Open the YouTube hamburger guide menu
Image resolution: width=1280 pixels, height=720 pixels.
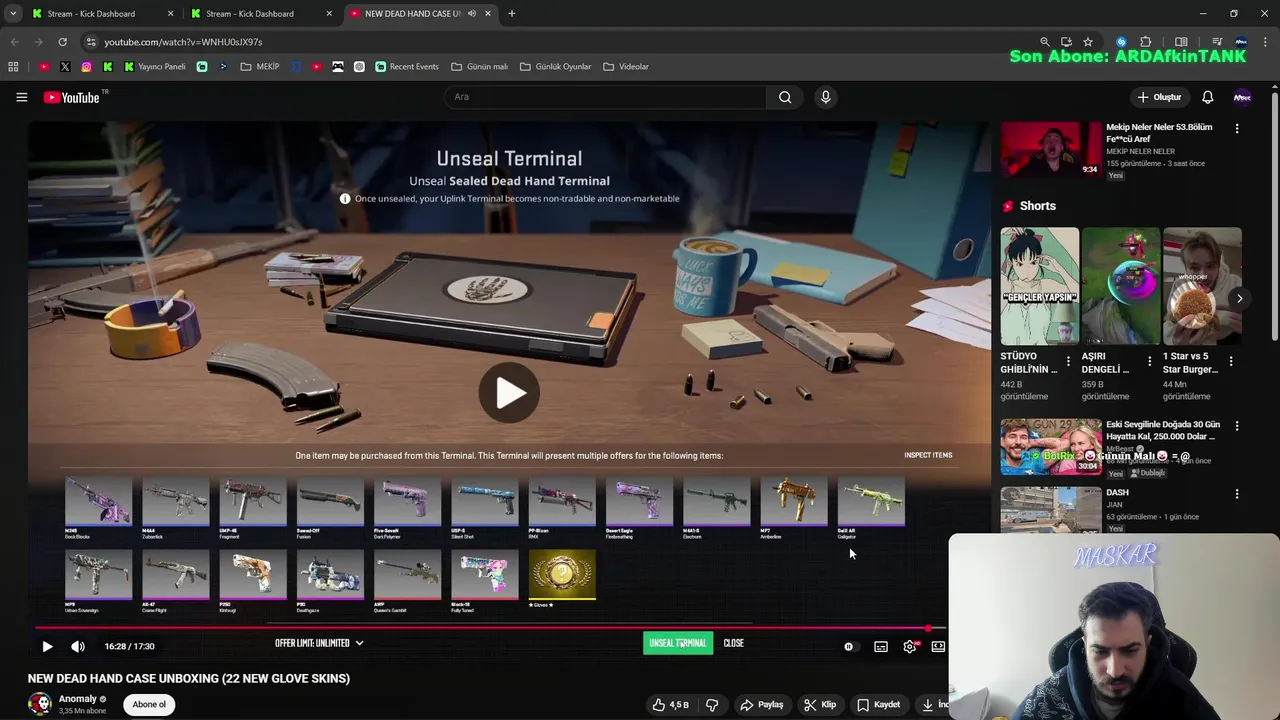point(21,97)
